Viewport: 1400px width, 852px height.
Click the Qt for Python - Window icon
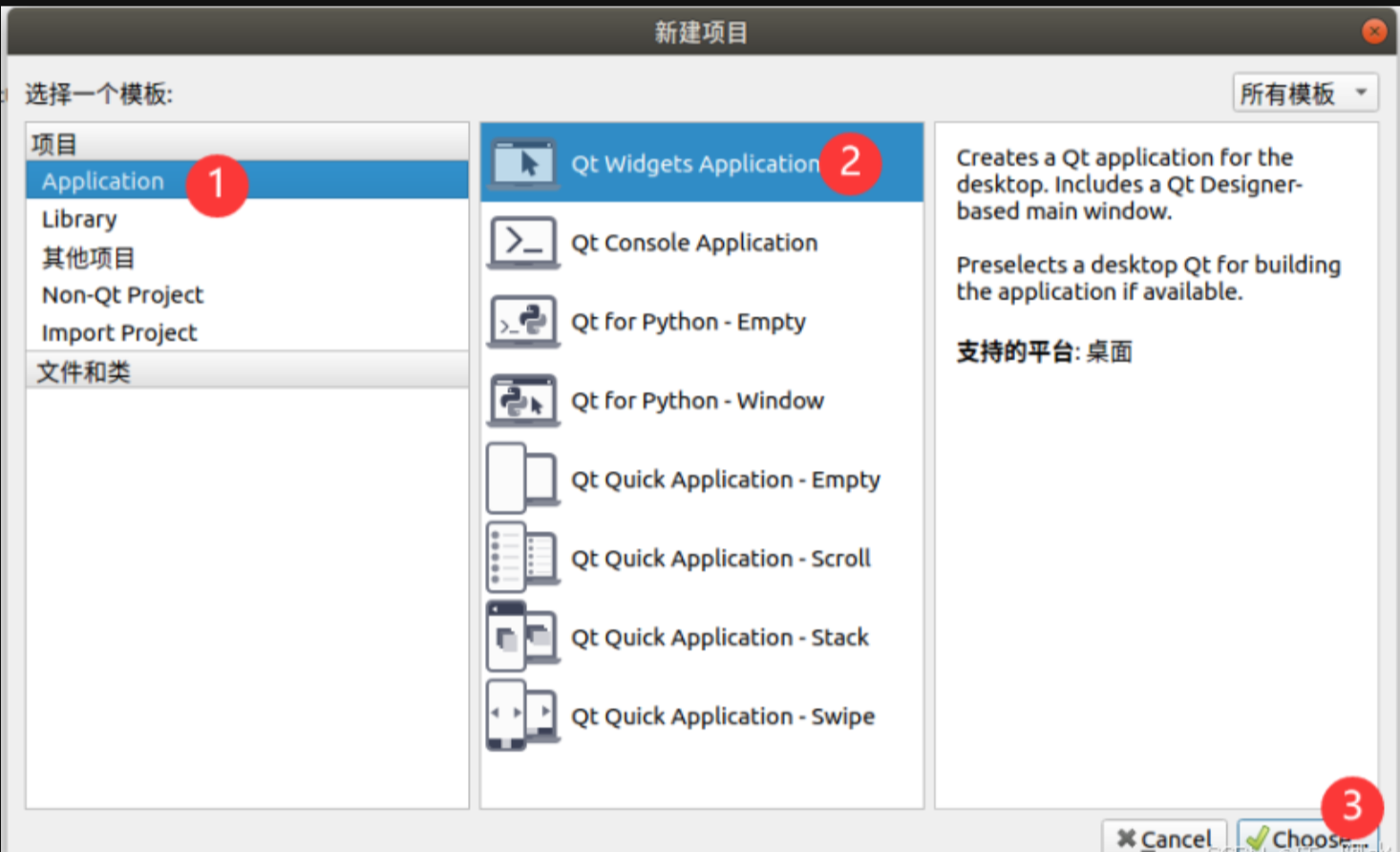point(522,400)
